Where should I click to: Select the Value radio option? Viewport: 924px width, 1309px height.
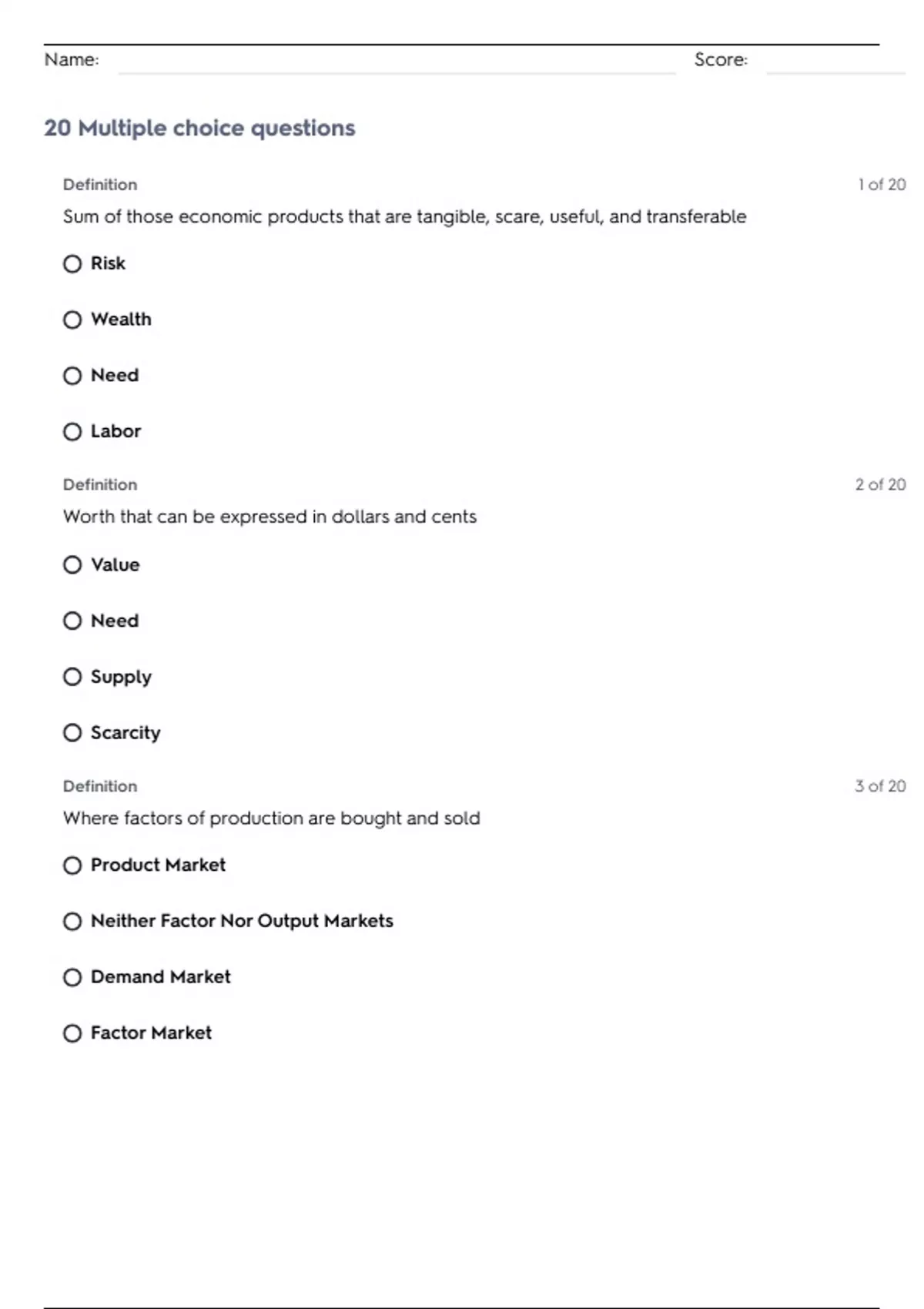pyautogui.click(x=72, y=565)
